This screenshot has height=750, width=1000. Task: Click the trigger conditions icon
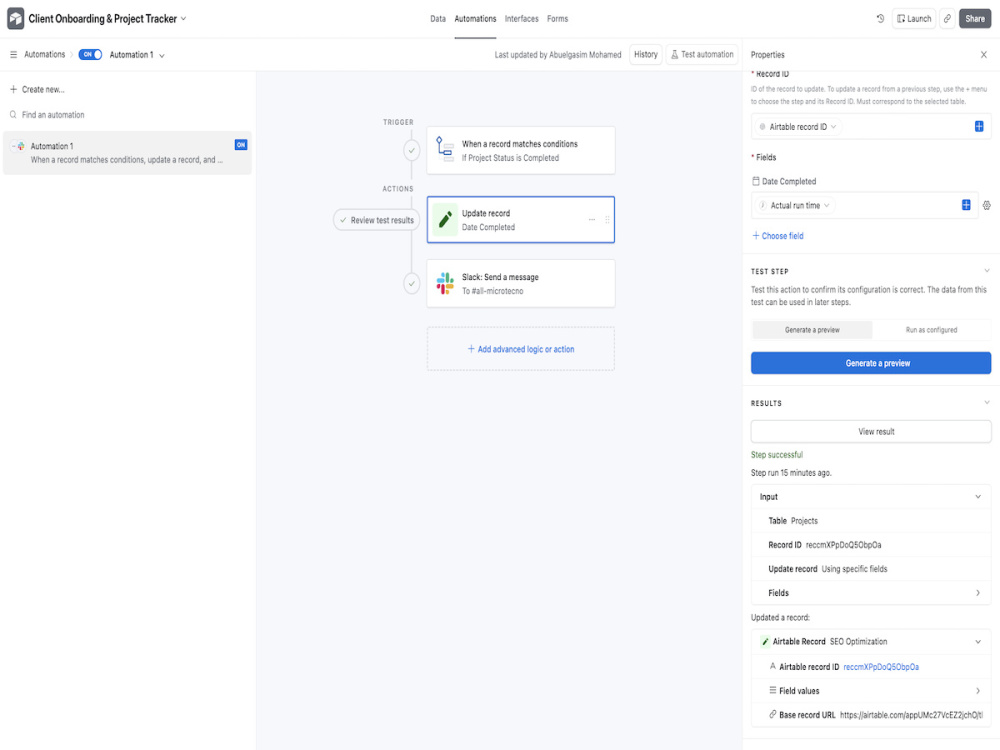tap(445, 150)
